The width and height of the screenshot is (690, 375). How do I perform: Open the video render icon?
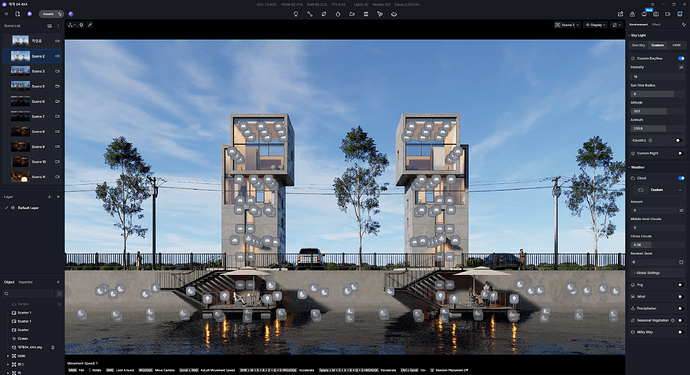668,14
